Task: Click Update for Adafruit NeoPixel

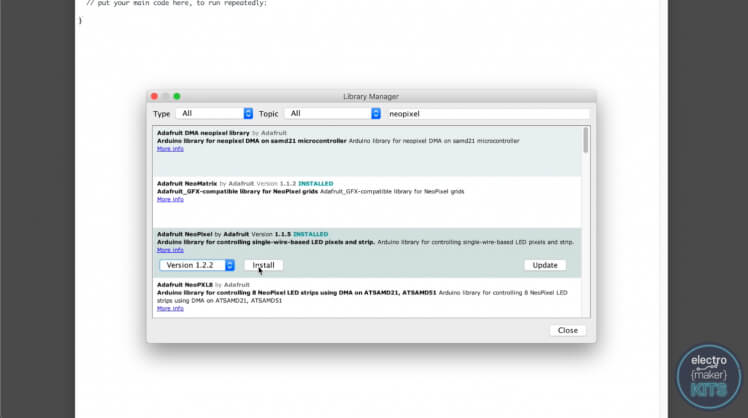Action: click(545, 265)
